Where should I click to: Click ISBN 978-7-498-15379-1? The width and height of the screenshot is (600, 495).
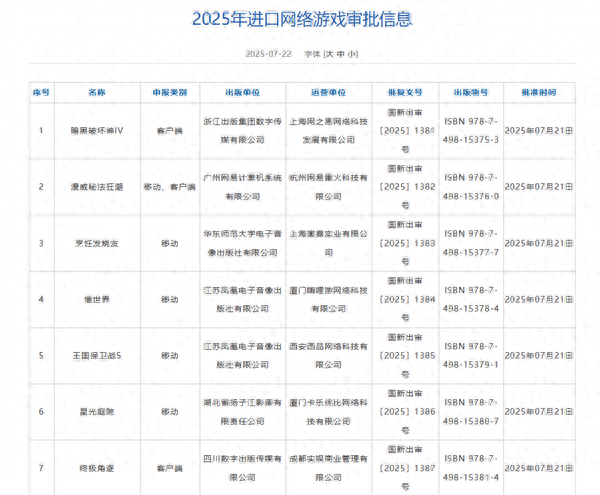[x=471, y=356]
